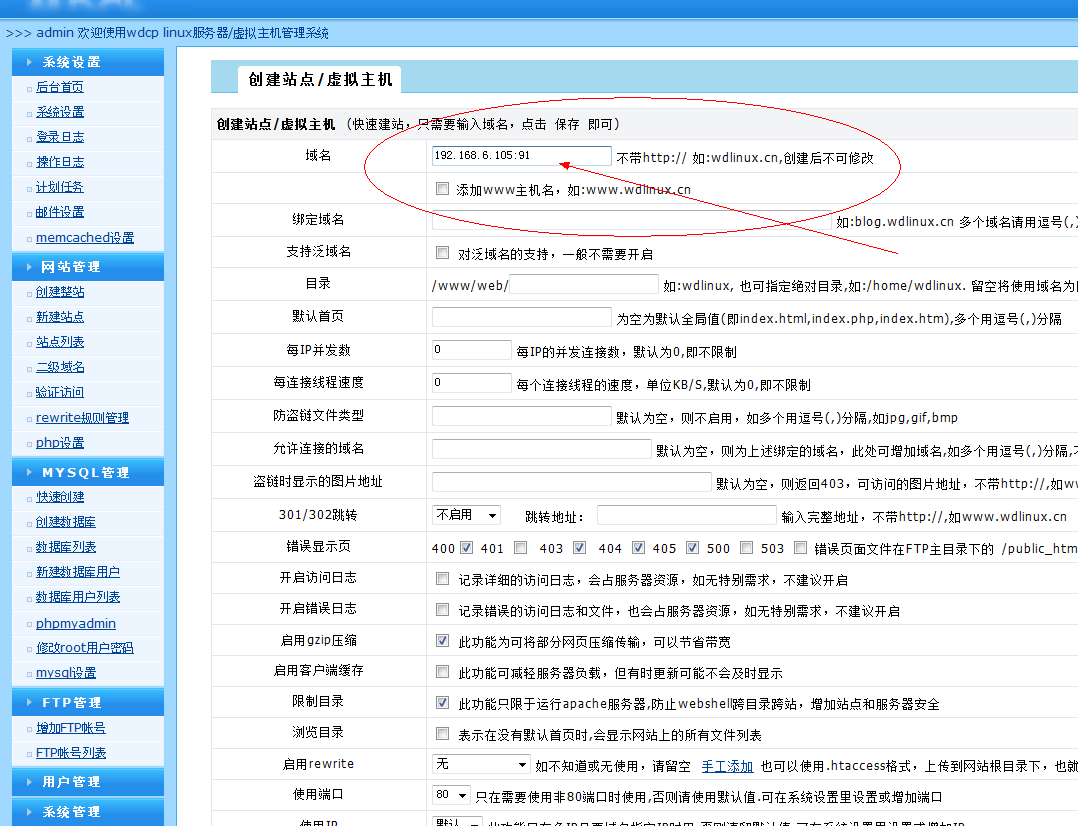Click the 每IP并发数 input field
The height and width of the screenshot is (826, 1078).
[472, 350]
